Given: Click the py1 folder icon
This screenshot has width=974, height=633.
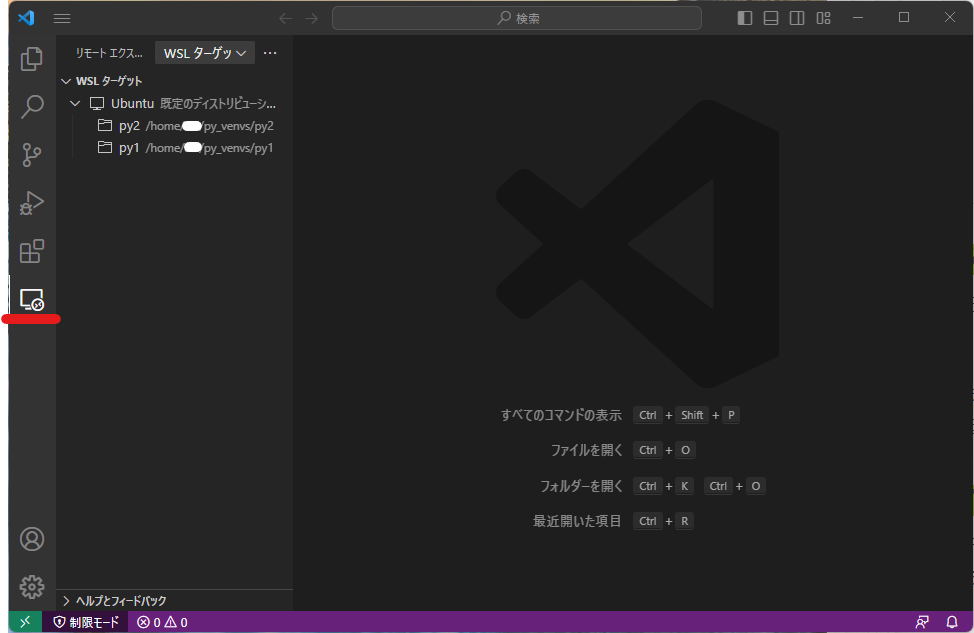Looking at the screenshot, I should click(105, 147).
